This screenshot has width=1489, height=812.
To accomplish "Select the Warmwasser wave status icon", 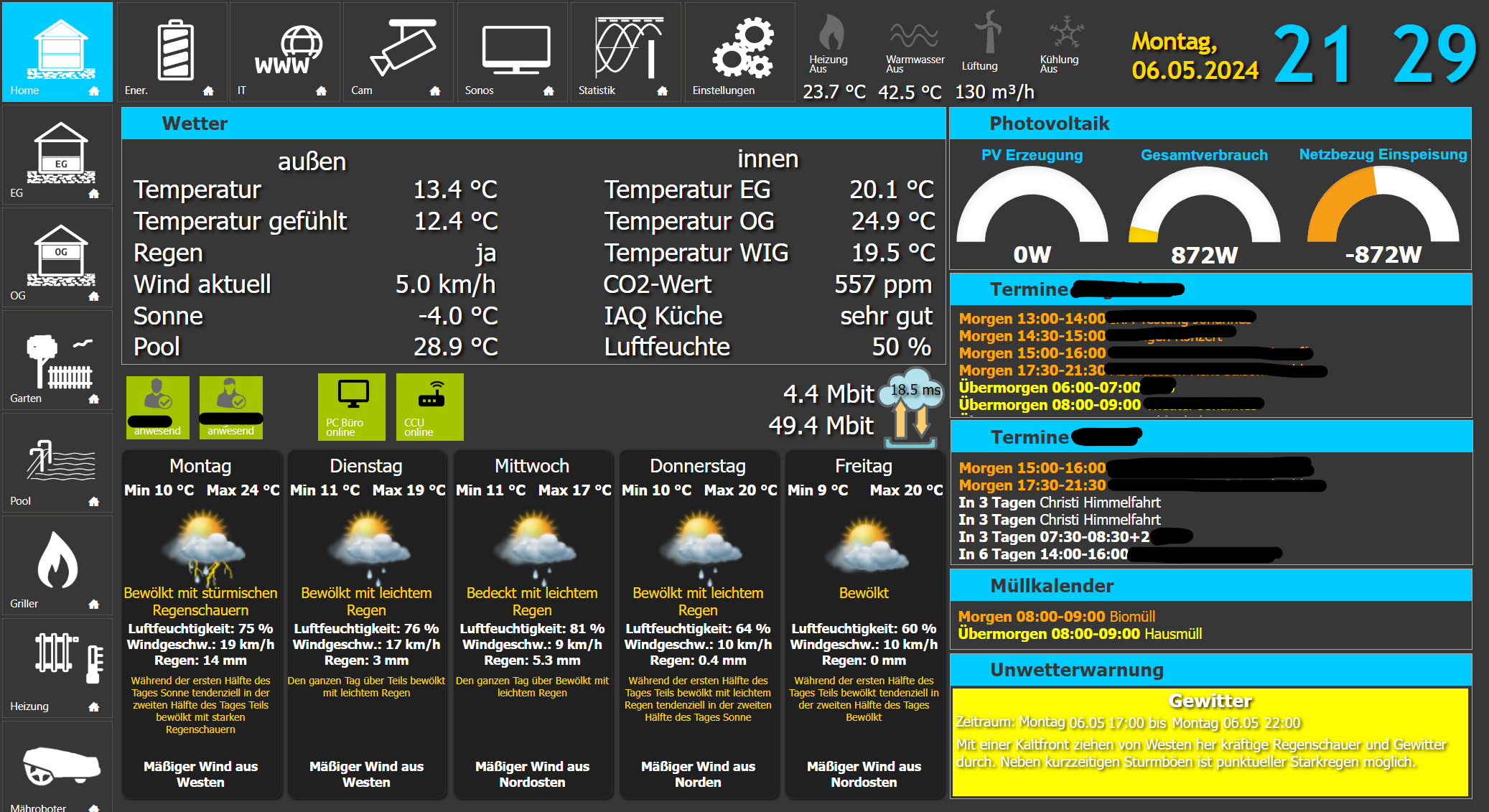I will 914,34.
